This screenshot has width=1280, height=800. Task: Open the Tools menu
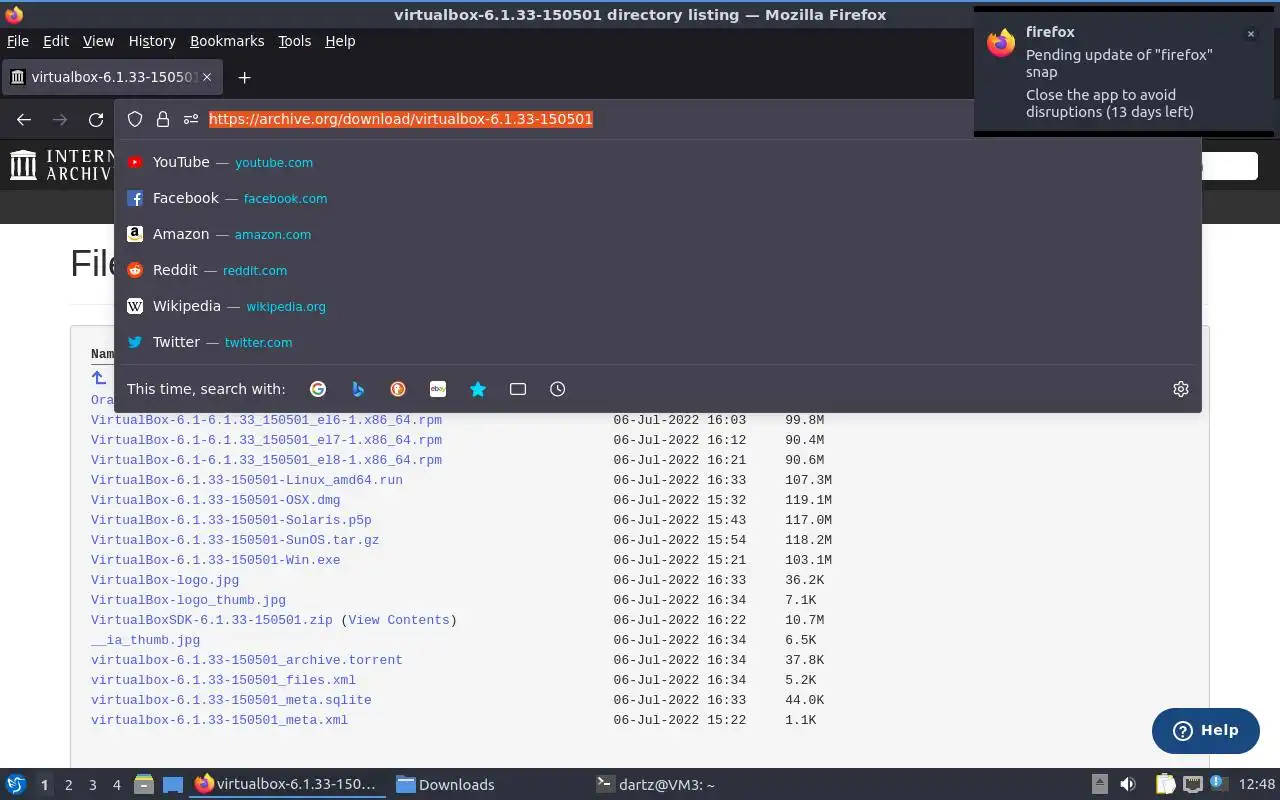(295, 41)
